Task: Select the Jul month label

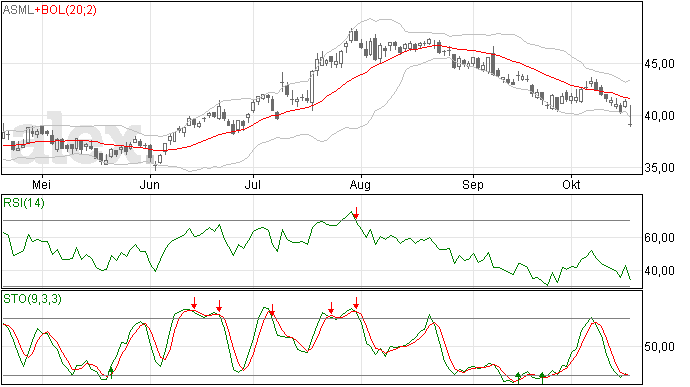Action: click(x=253, y=184)
